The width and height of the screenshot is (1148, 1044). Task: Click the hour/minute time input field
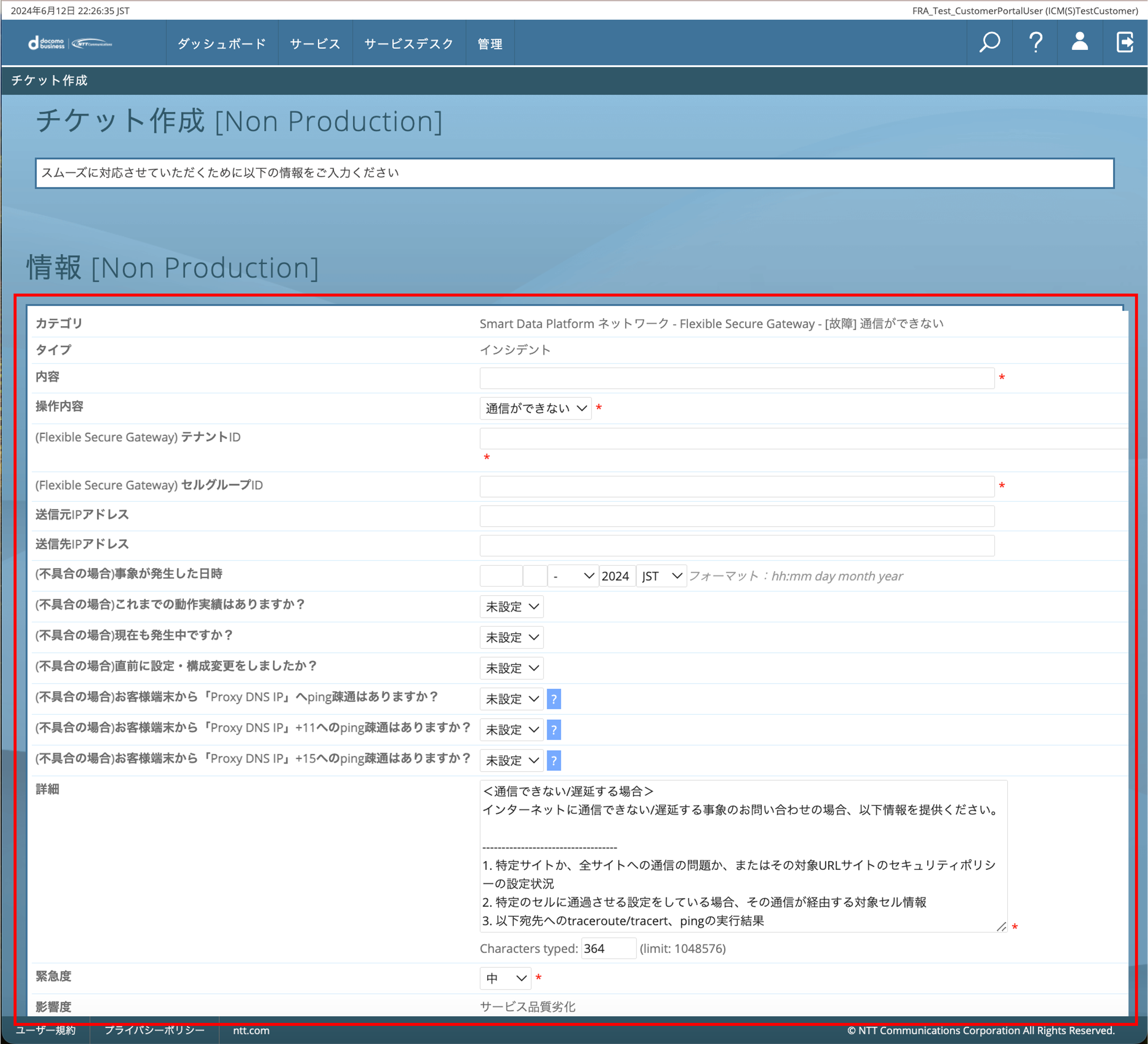tap(501, 576)
